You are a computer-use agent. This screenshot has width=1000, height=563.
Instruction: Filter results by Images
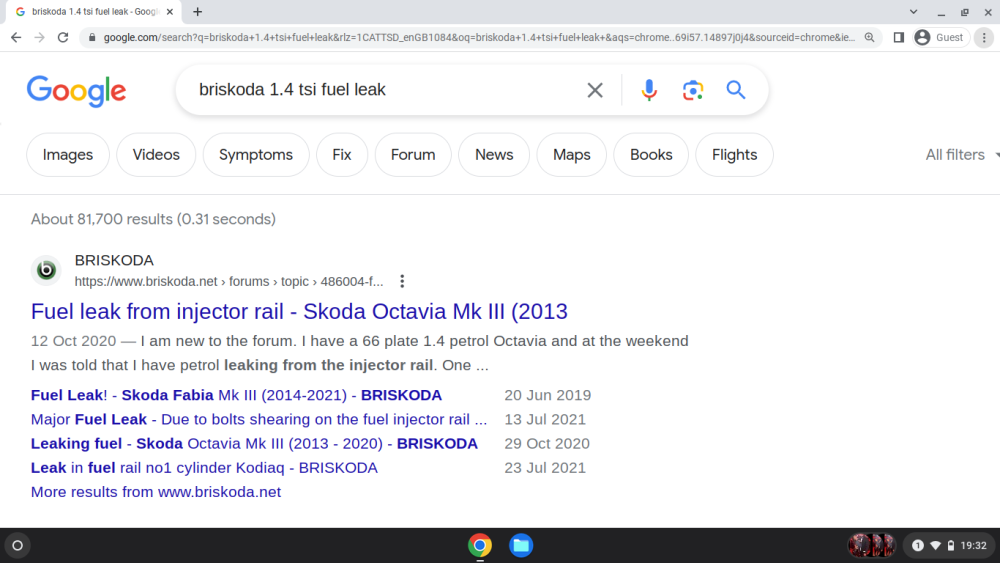68,155
